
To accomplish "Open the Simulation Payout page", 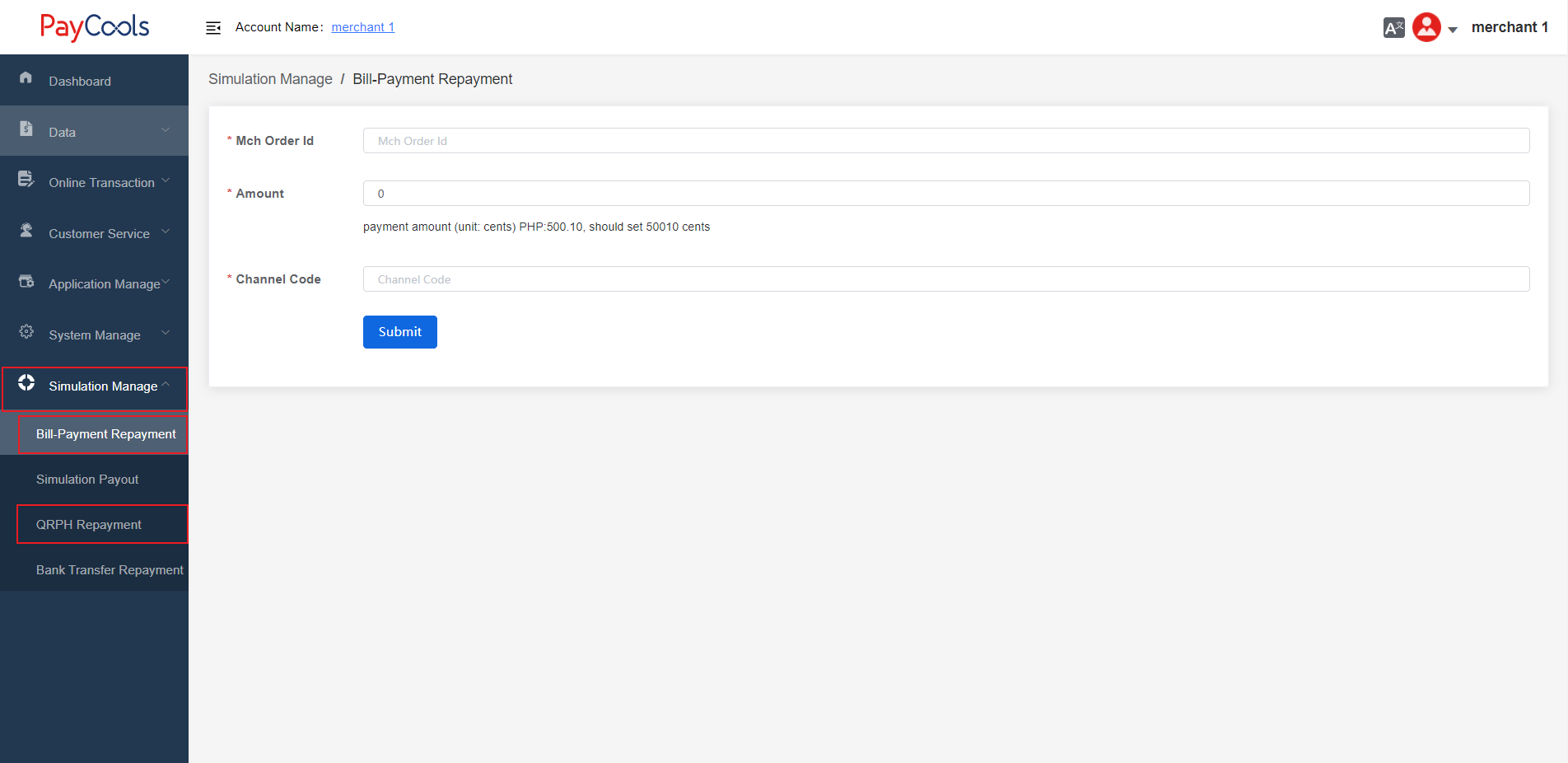I will click(x=87, y=480).
